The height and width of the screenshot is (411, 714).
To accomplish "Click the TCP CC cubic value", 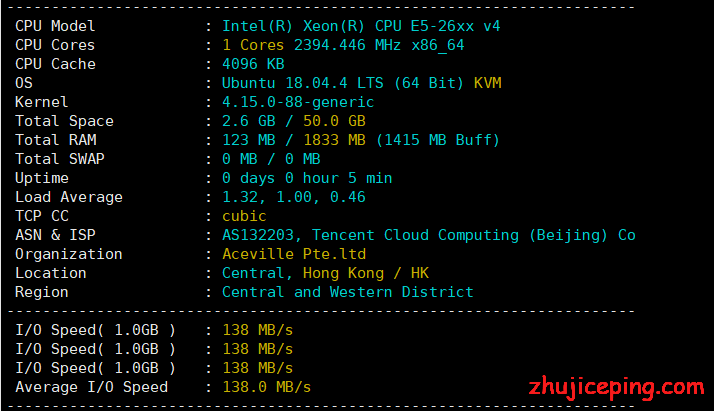I will tap(244, 216).
